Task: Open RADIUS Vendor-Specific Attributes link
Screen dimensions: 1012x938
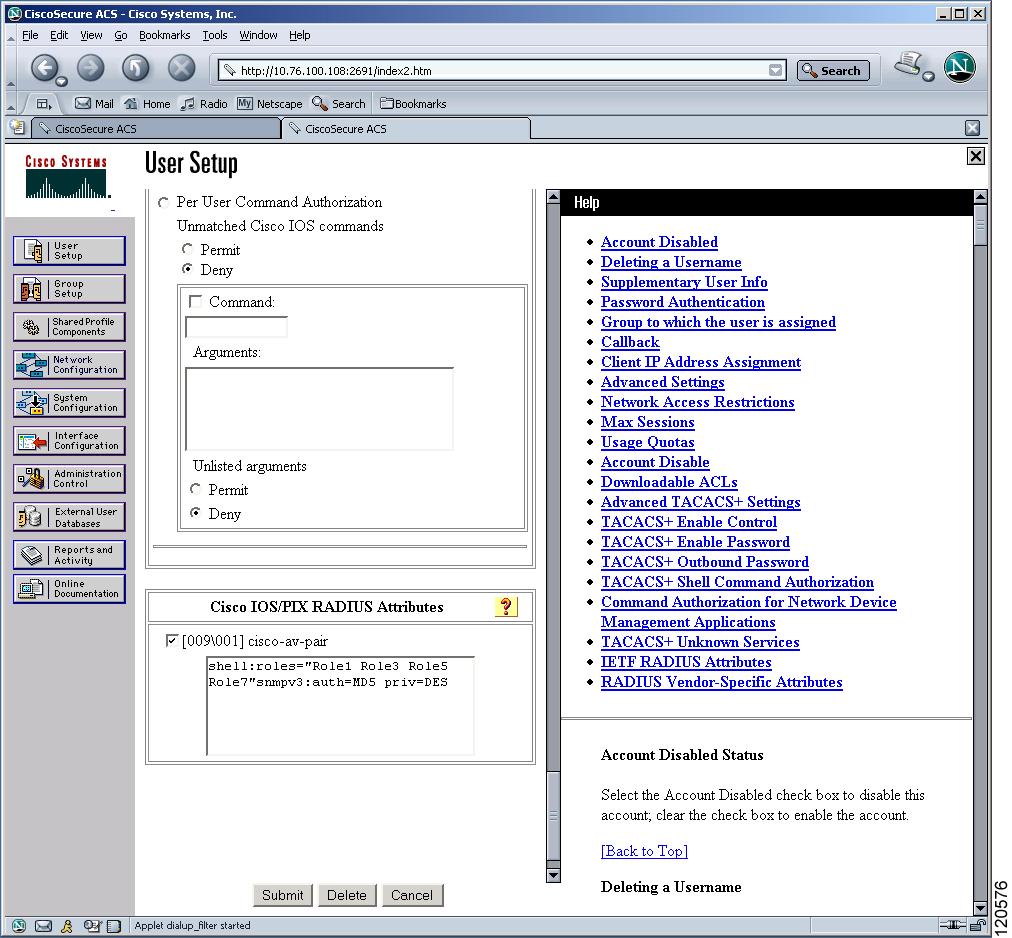Action: [x=722, y=682]
